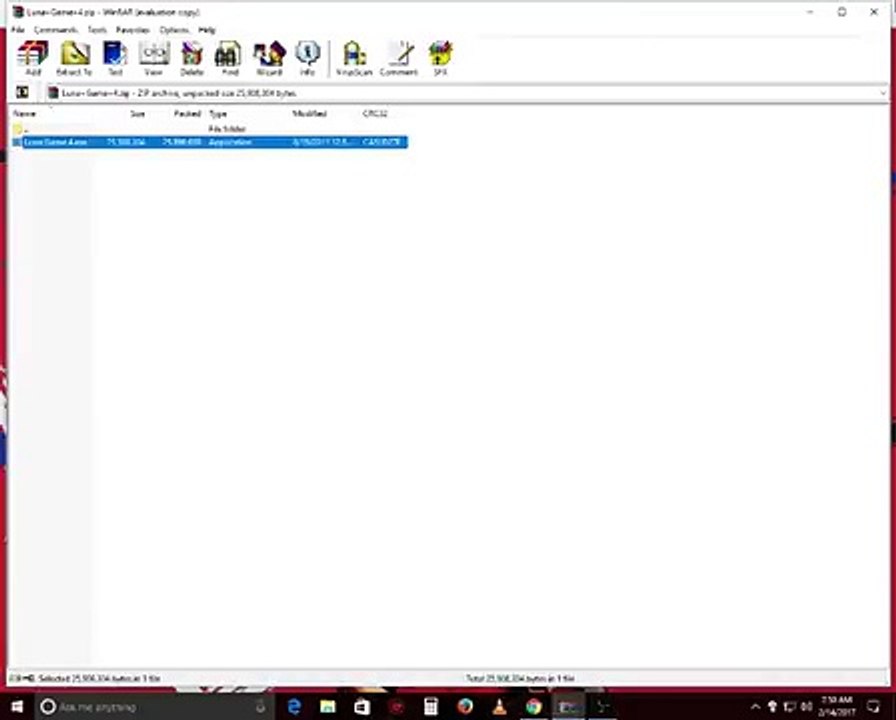Click the Extract To toolbar icon
Viewport: 896px width, 720px height.
point(74,58)
